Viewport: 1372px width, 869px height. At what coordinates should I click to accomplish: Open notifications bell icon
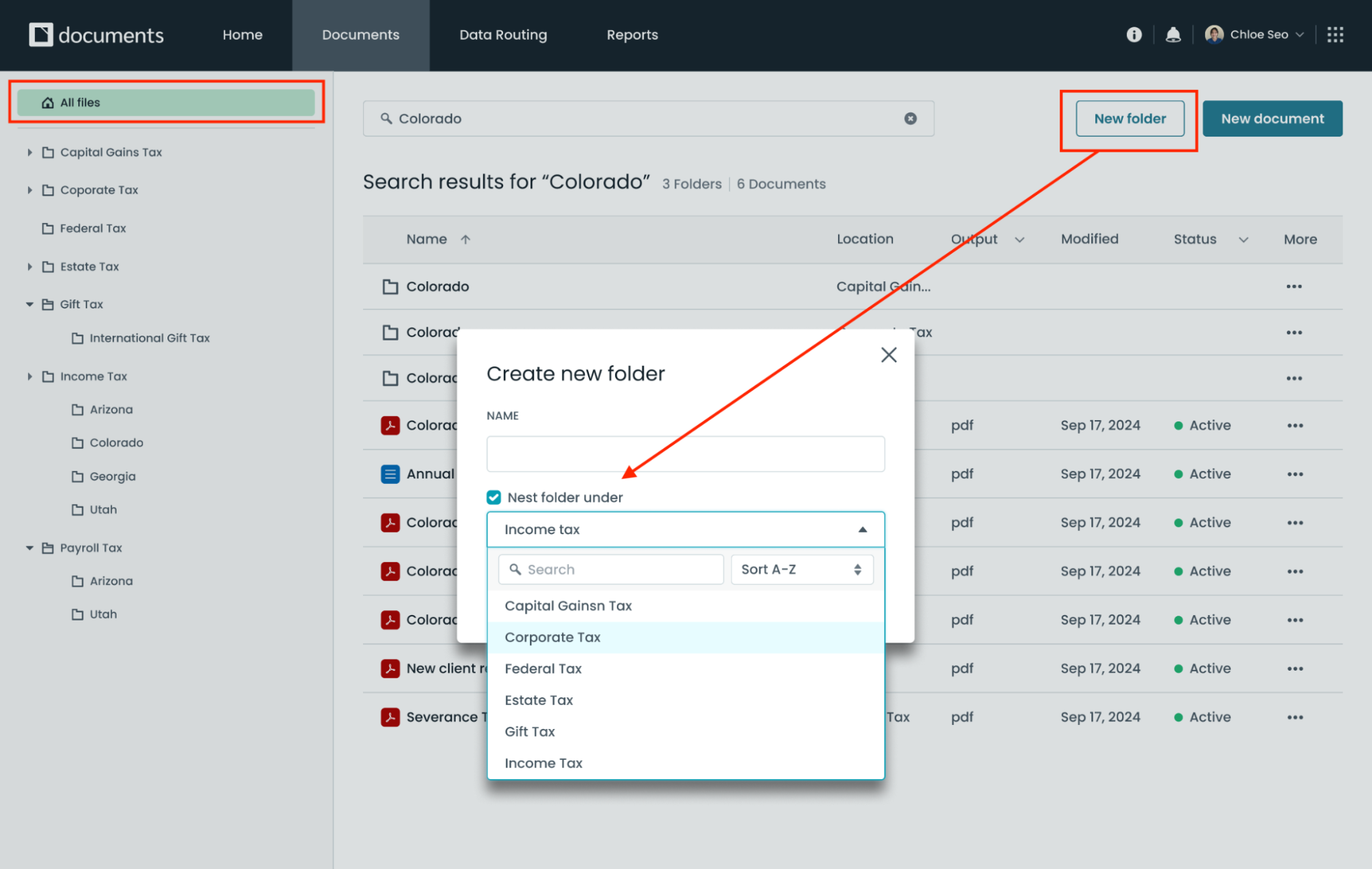click(1173, 35)
